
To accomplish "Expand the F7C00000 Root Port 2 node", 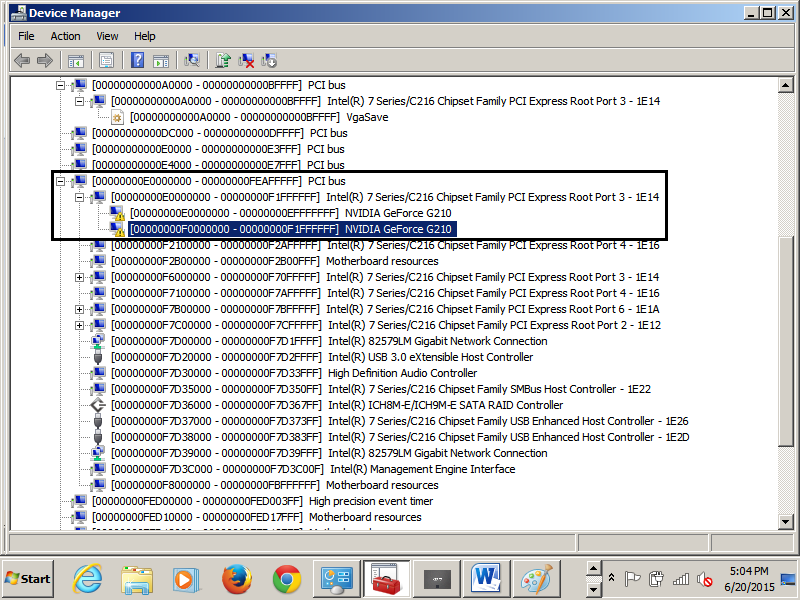I will tap(79, 326).
